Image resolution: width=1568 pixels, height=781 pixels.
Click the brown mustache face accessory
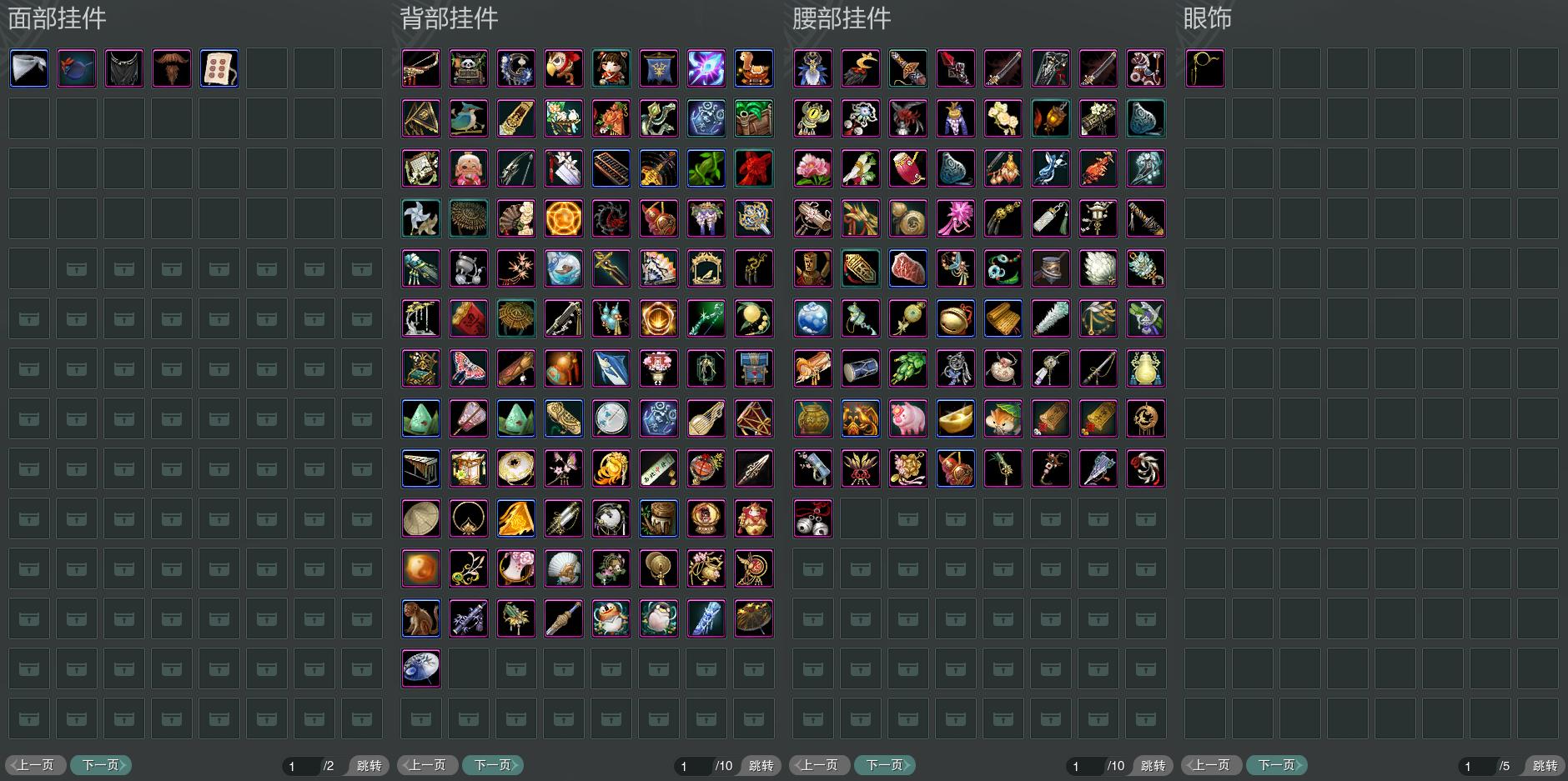[172, 68]
